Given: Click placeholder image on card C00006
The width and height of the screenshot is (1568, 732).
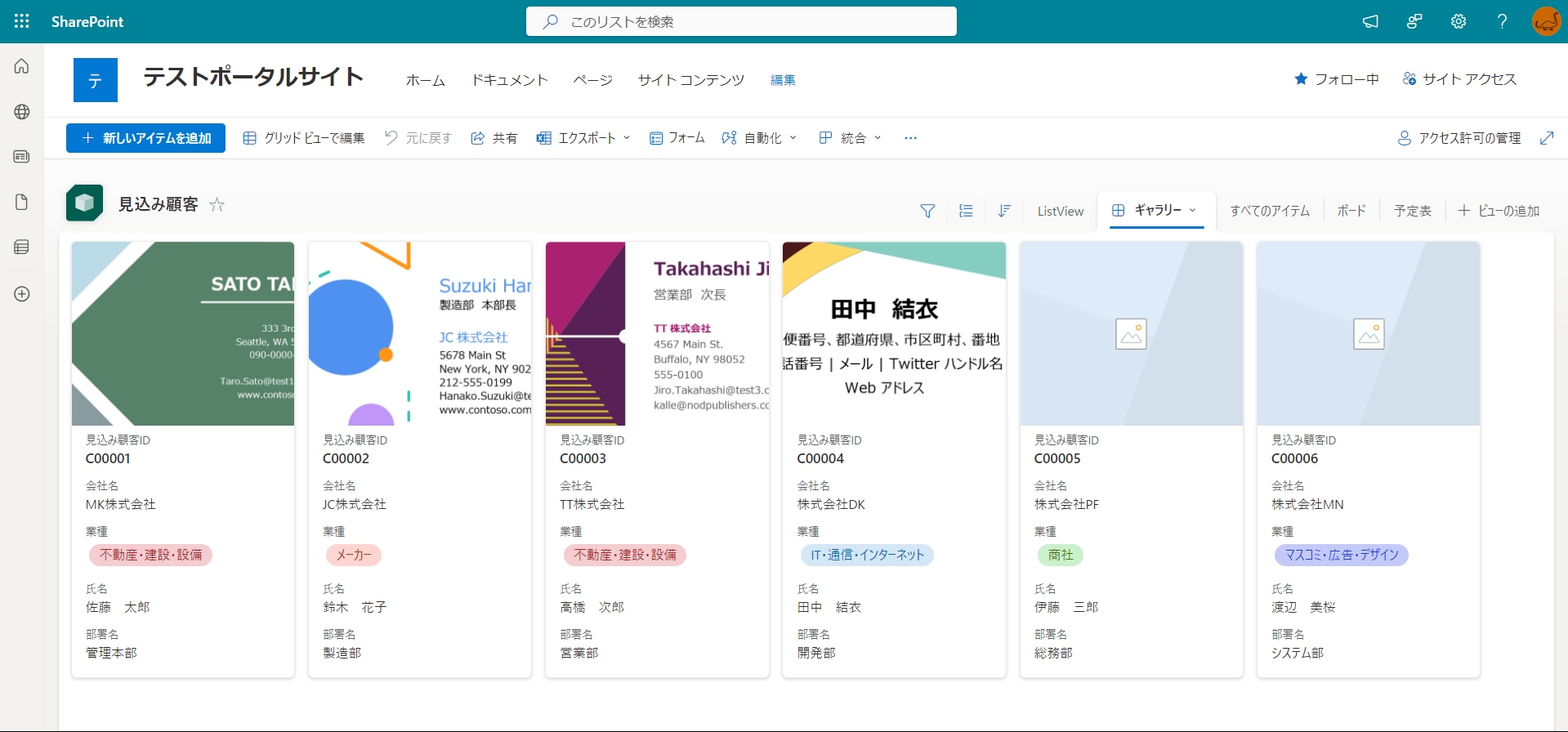Looking at the screenshot, I should 1369,333.
